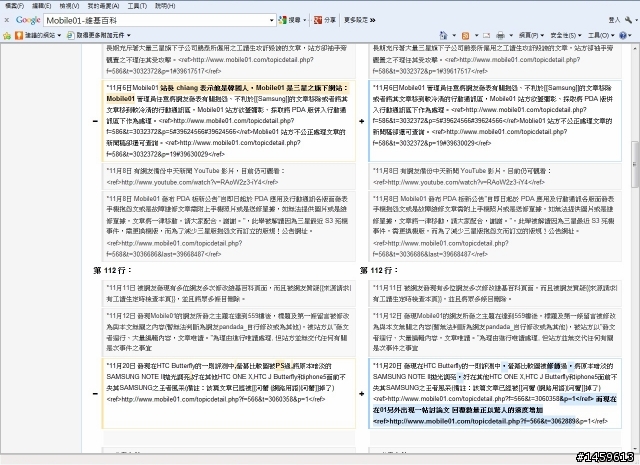Viewport: 640px width, 465px height.
Task: Open the 說明(H) menu
Action: coord(165,6)
